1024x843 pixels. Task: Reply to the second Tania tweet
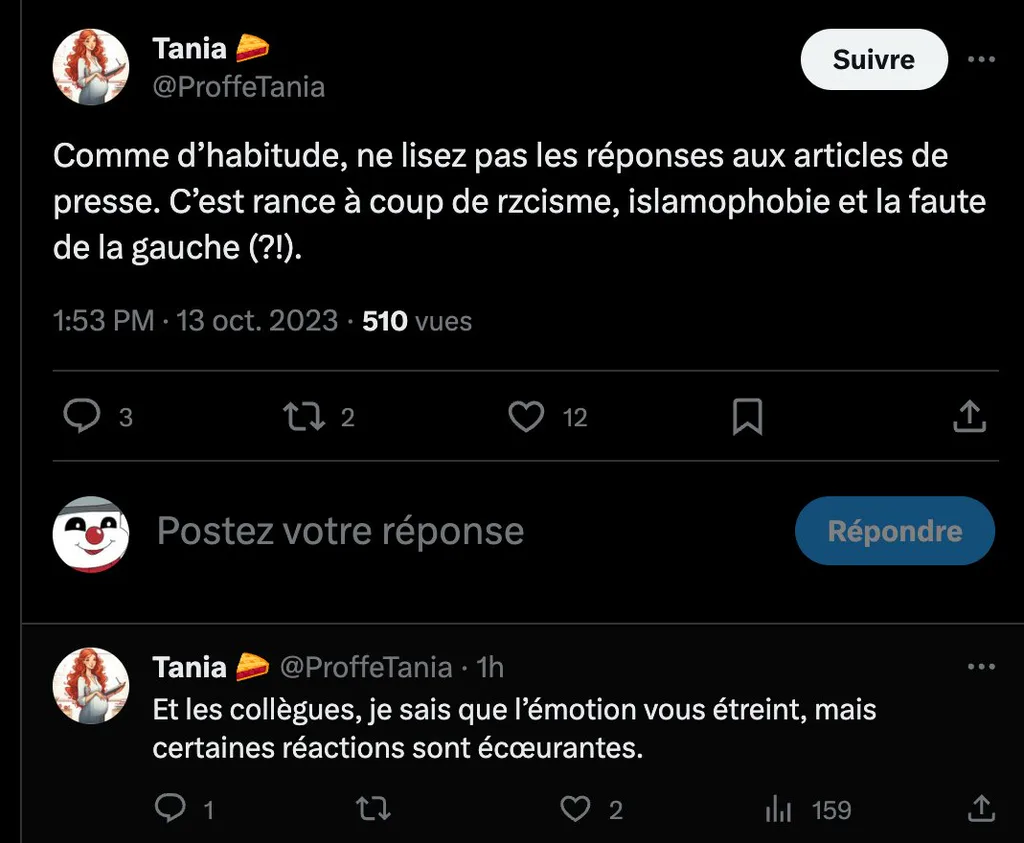tap(170, 808)
